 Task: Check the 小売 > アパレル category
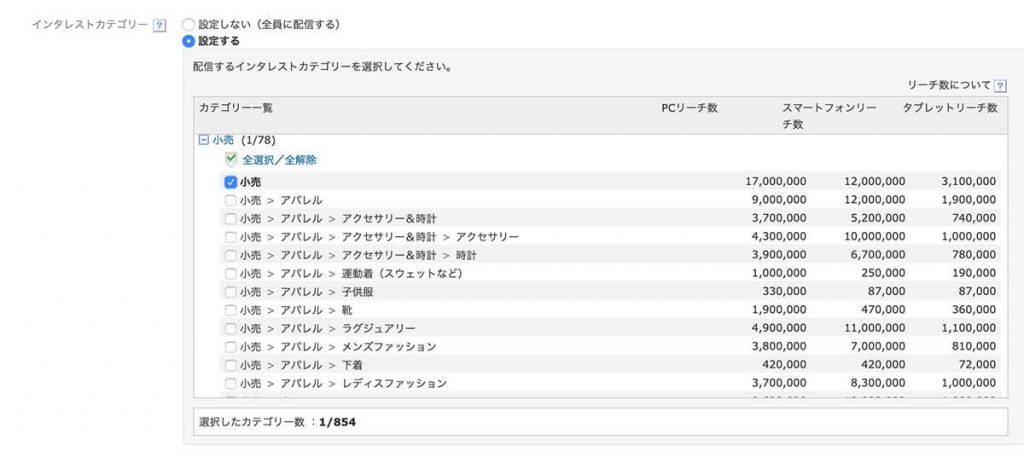pos(231,200)
